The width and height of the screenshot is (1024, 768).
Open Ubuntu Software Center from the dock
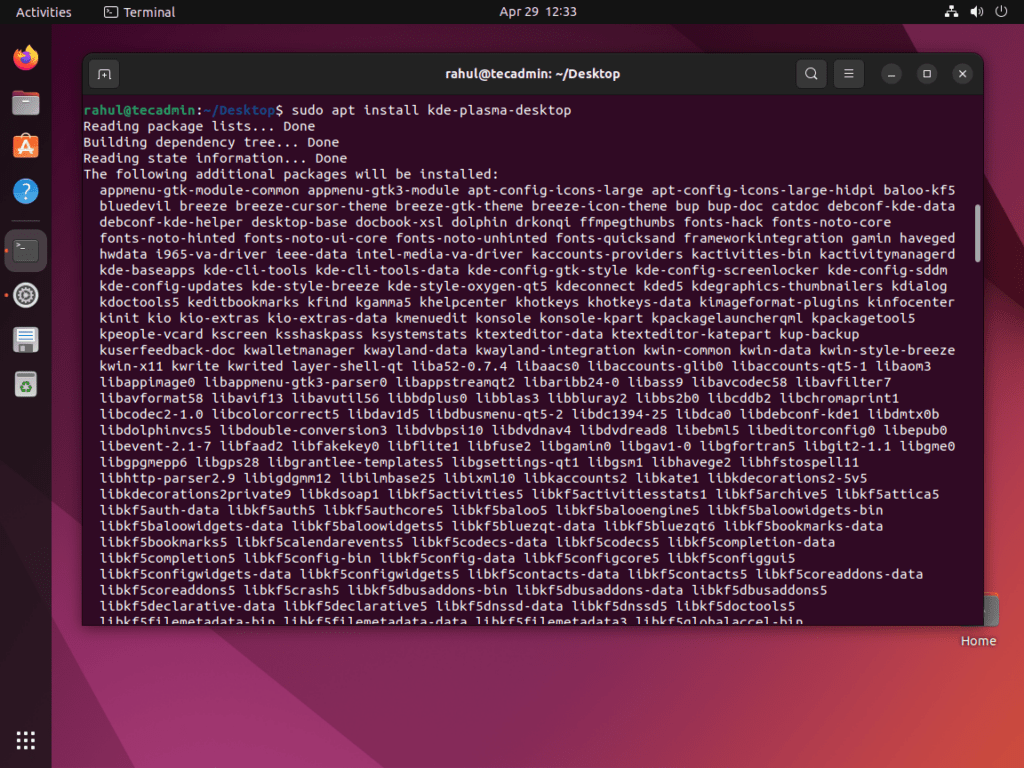[25, 146]
